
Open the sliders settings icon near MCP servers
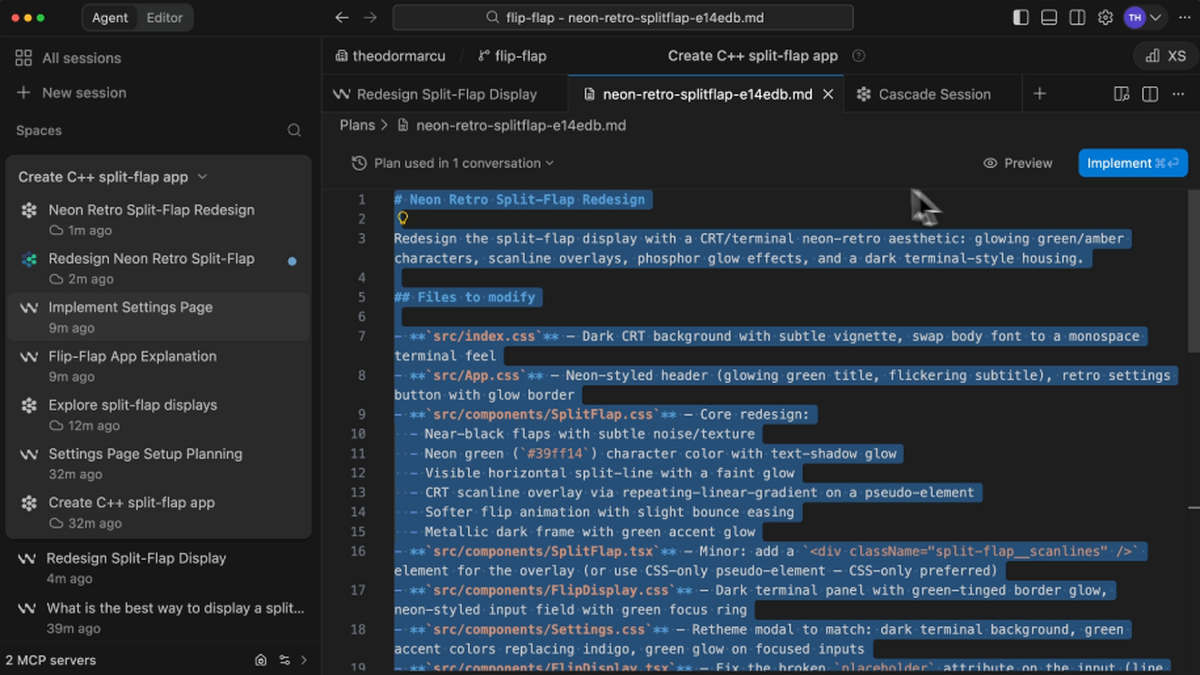(x=284, y=660)
